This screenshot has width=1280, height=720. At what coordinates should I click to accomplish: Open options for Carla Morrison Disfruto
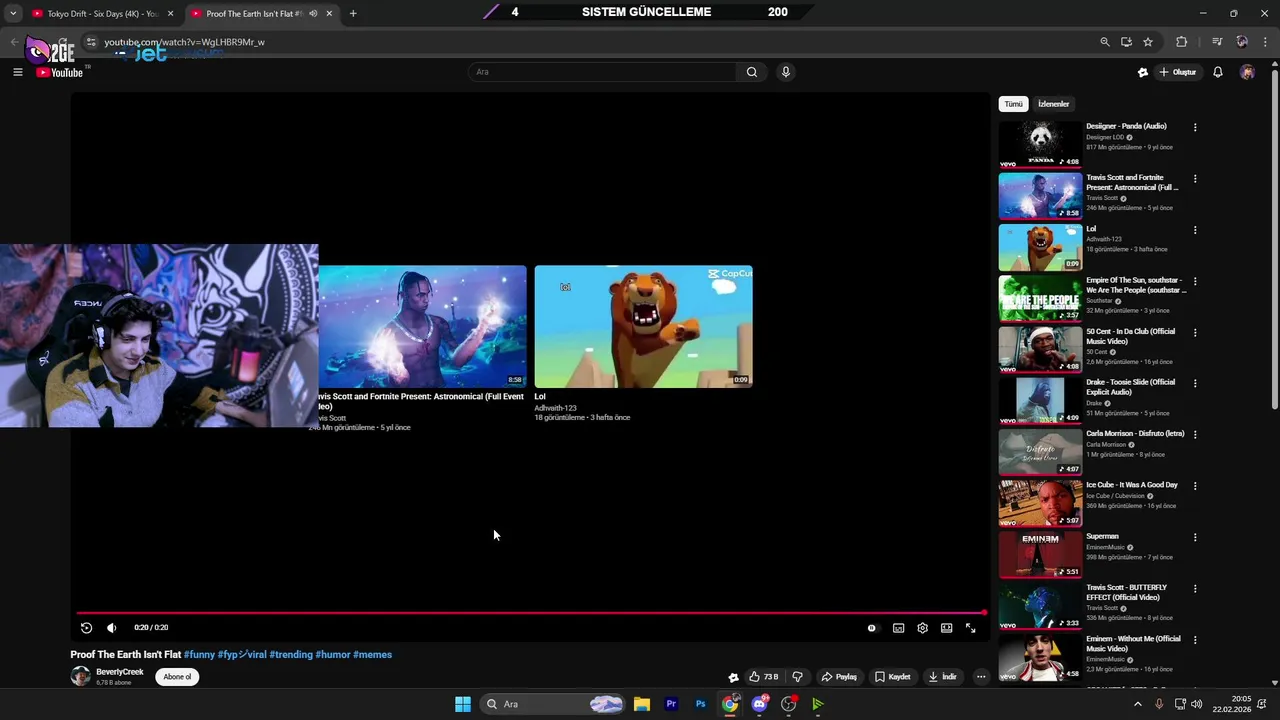[1195, 435]
